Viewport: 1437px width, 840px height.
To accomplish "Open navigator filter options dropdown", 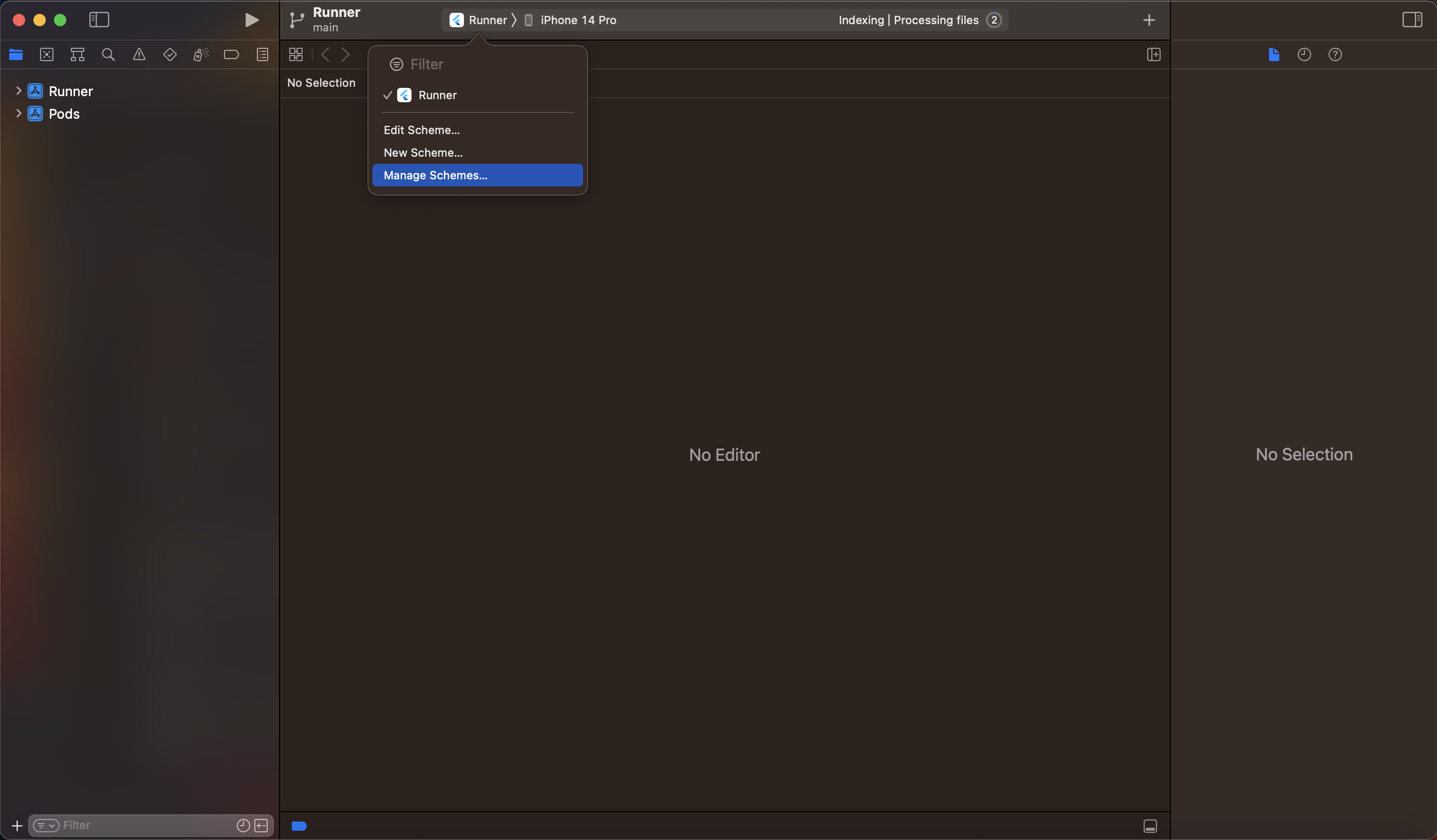I will pos(46,825).
